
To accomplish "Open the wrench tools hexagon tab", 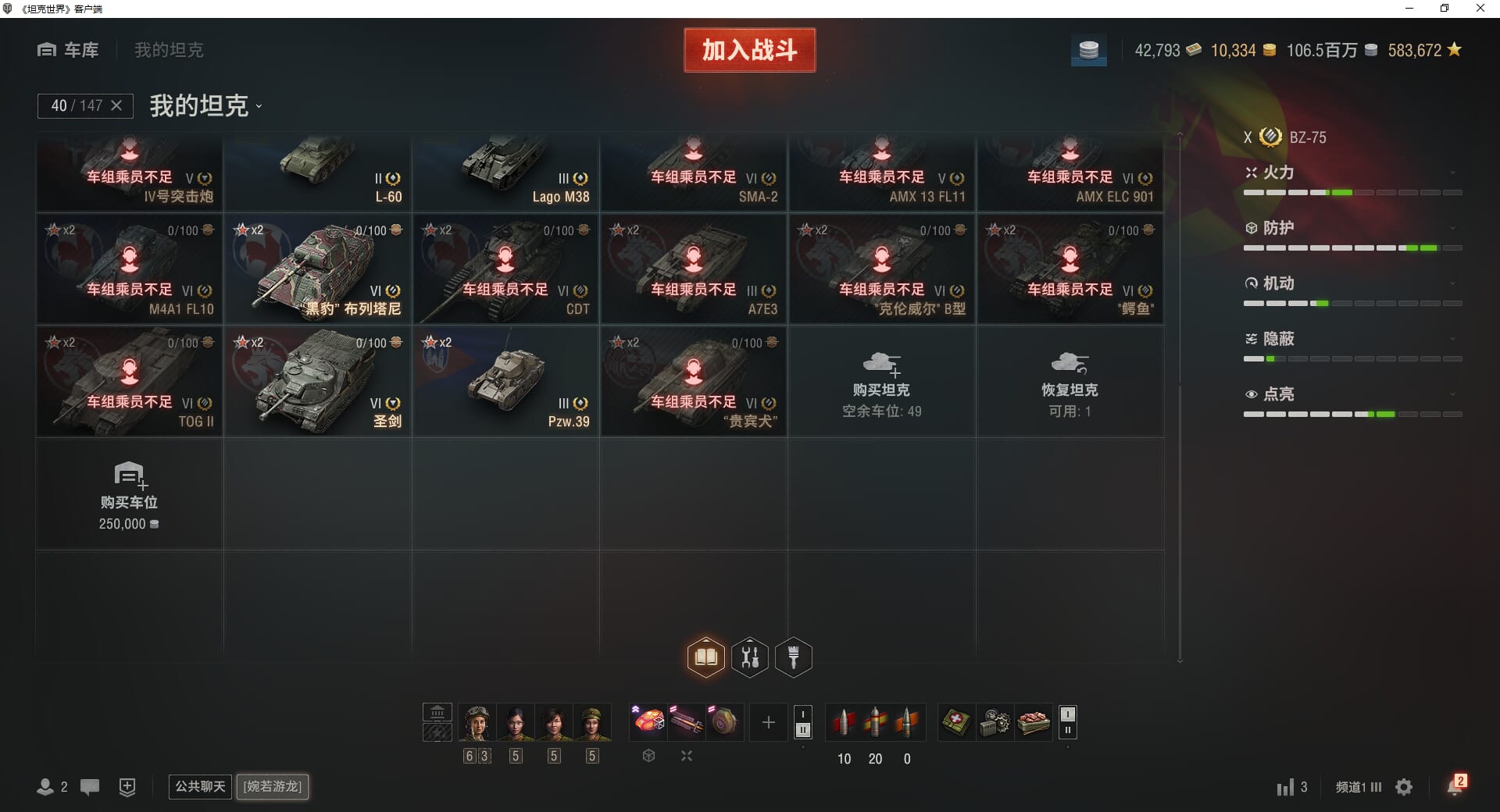I will [750, 657].
